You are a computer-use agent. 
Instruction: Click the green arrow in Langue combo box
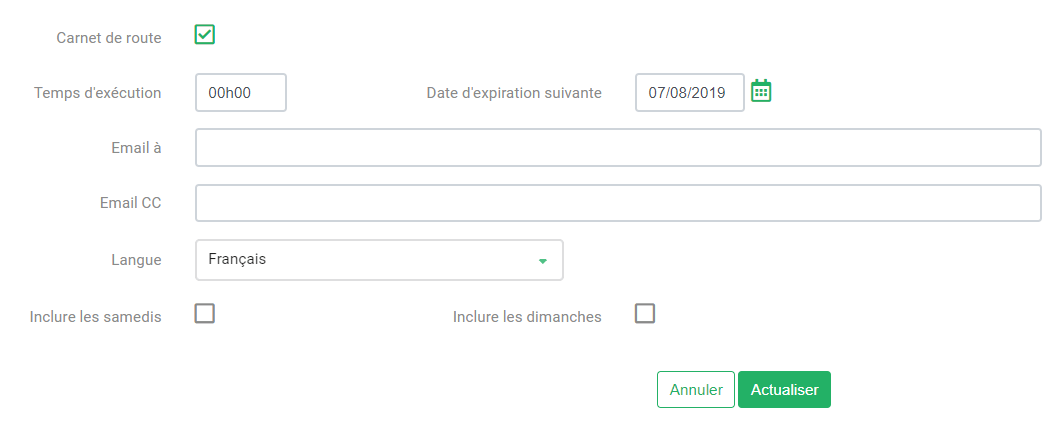[x=542, y=261]
